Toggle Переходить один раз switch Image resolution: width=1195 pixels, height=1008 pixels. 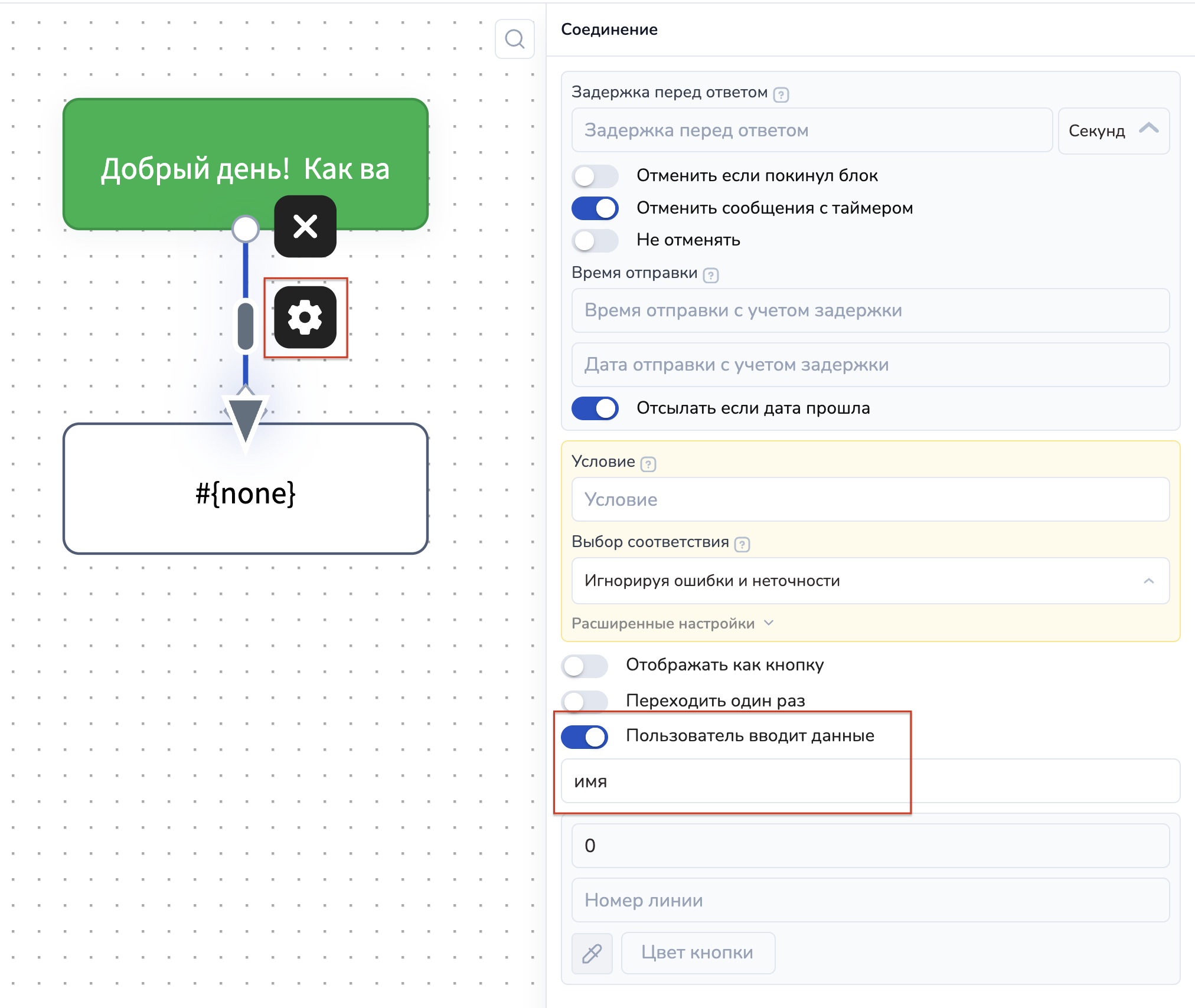click(x=585, y=701)
